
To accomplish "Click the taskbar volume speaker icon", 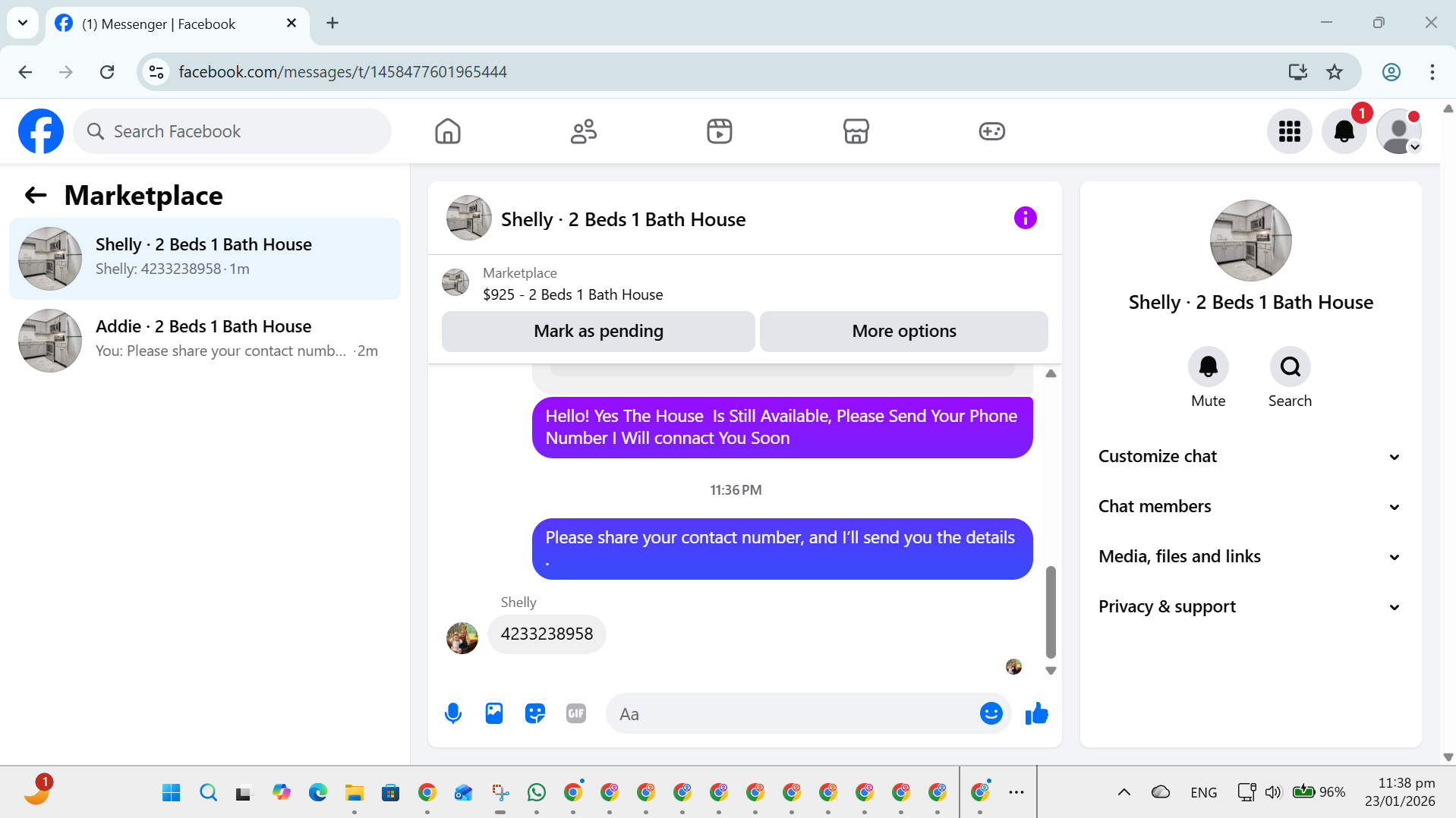I will click(1274, 792).
